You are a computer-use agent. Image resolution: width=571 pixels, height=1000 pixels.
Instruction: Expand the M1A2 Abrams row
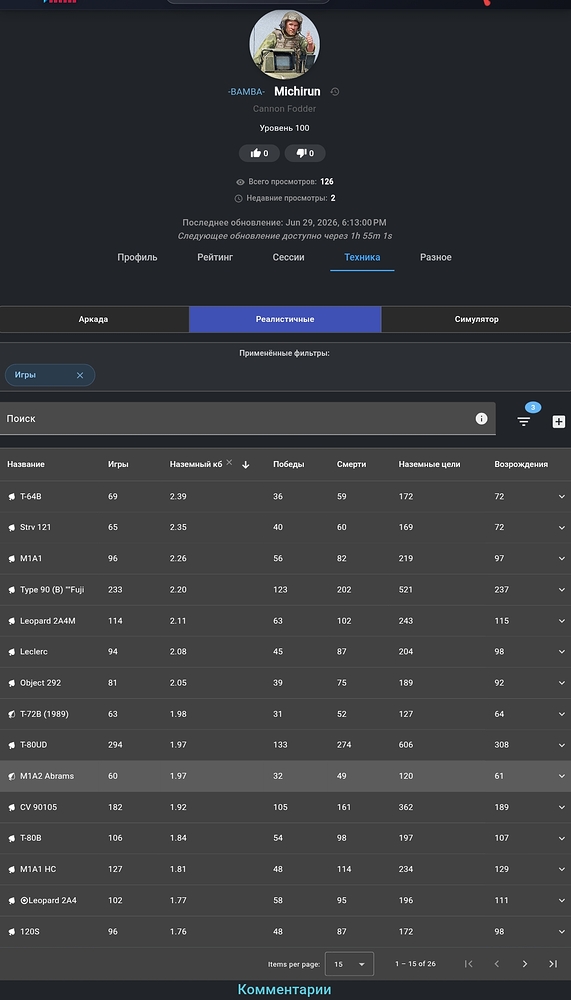click(562, 776)
